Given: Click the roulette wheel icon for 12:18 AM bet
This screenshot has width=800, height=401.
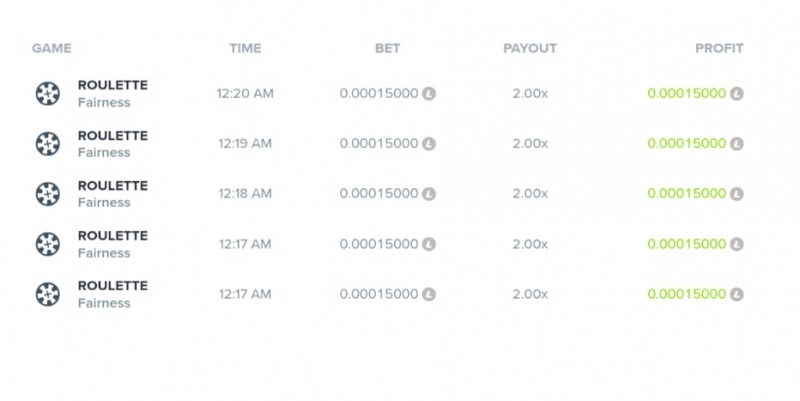Looking at the screenshot, I should click(47, 194).
